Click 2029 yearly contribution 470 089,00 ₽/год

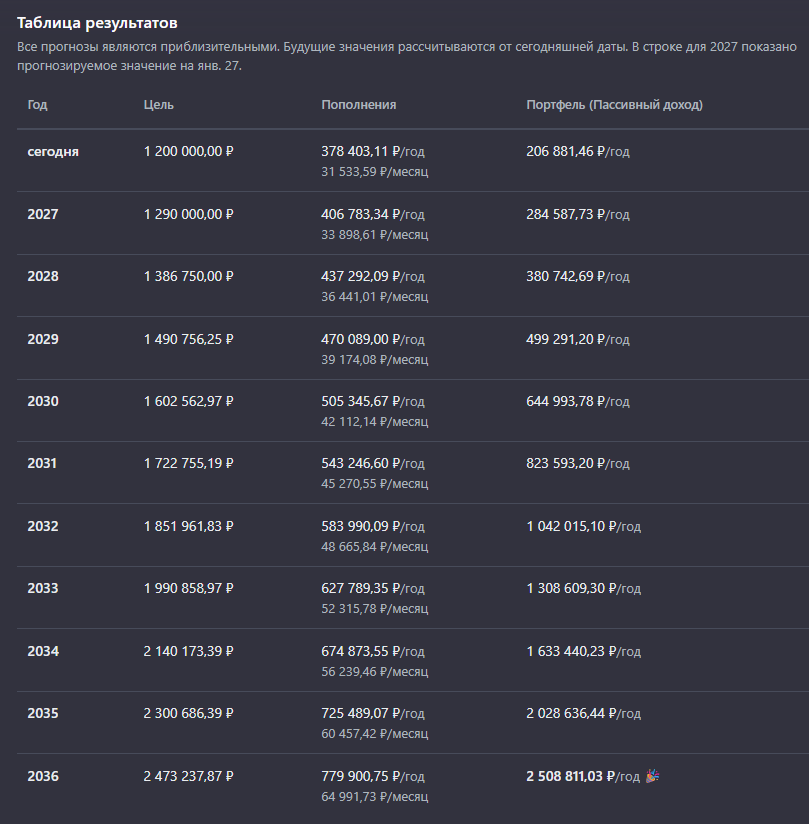click(372, 339)
